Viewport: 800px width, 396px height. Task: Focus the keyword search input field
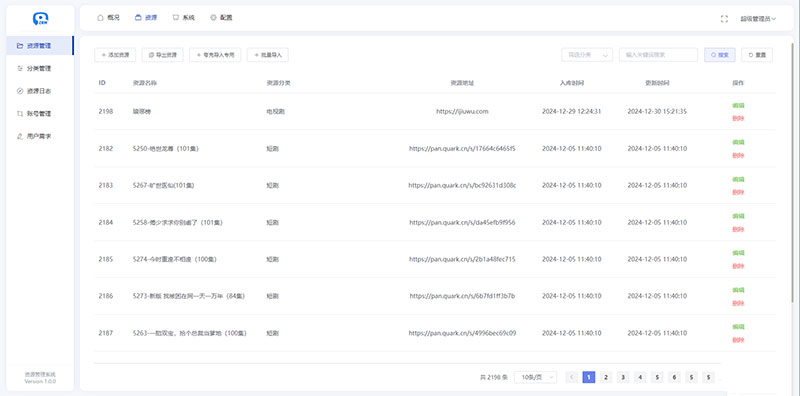[x=658, y=55]
